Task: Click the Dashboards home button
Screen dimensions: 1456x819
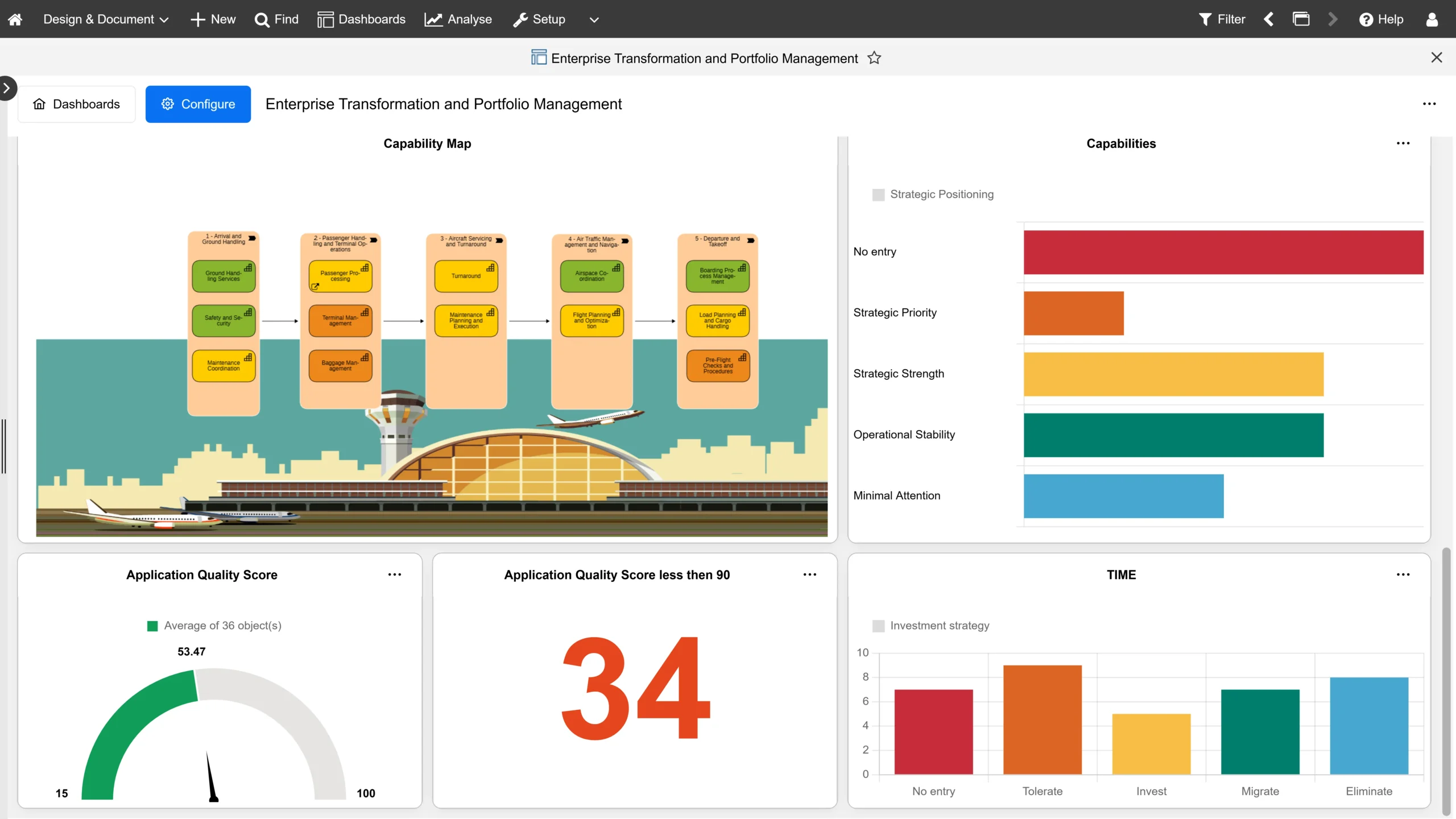Action: pos(77,104)
